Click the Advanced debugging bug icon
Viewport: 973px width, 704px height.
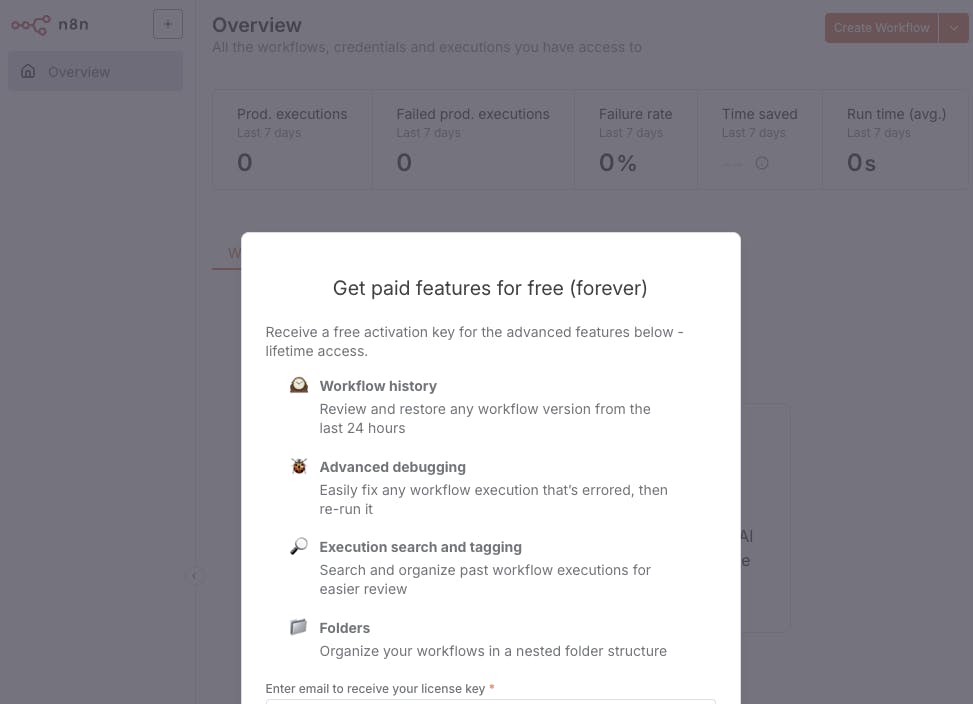(298, 466)
